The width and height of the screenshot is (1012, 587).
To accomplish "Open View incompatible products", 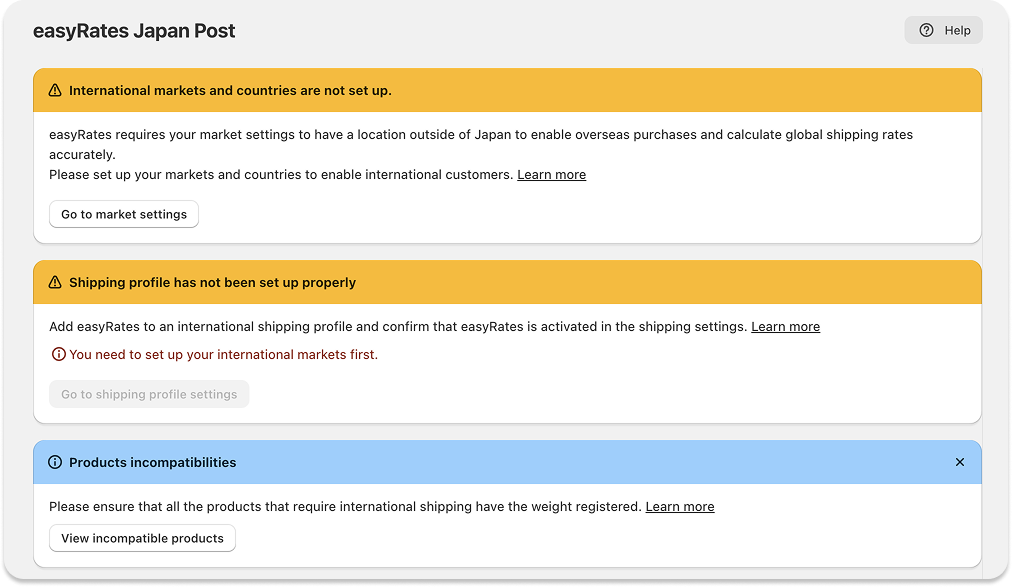I will (x=142, y=538).
